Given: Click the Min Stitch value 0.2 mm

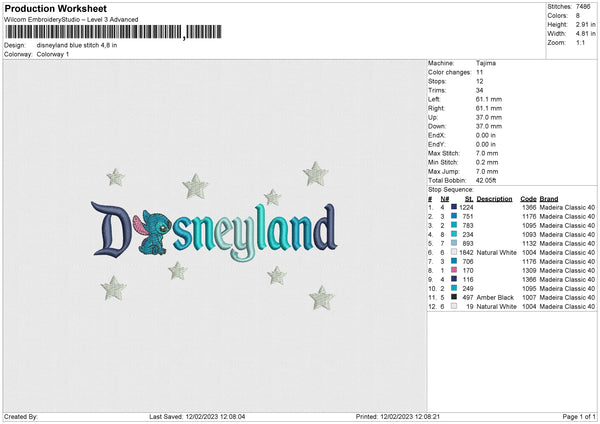Looking at the screenshot, I should 487,162.
